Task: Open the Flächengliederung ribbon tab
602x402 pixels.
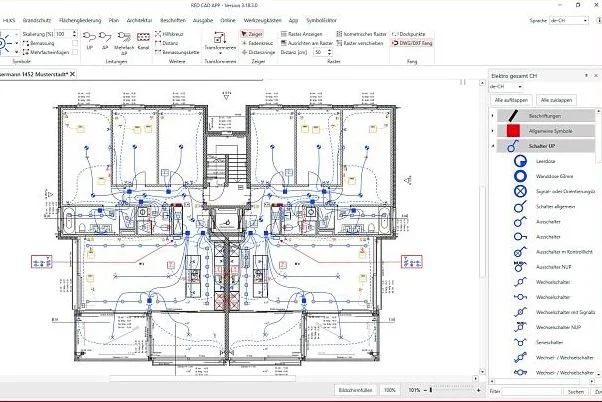Action: [x=80, y=20]
